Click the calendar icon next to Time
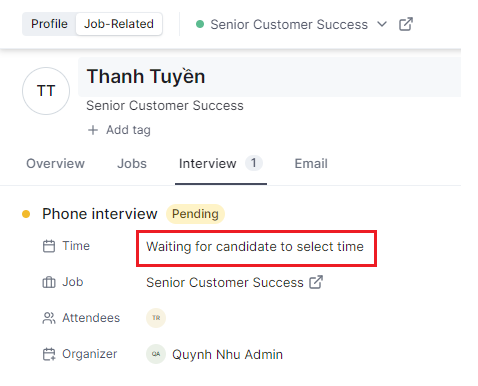Viewport: 478px width, 386px height. [x=49, y=246]
